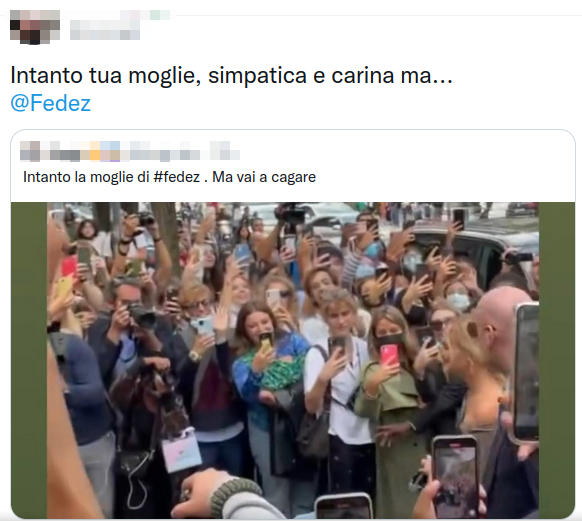Open the #fedez hashtag in quoted tweet

(177, 177)
